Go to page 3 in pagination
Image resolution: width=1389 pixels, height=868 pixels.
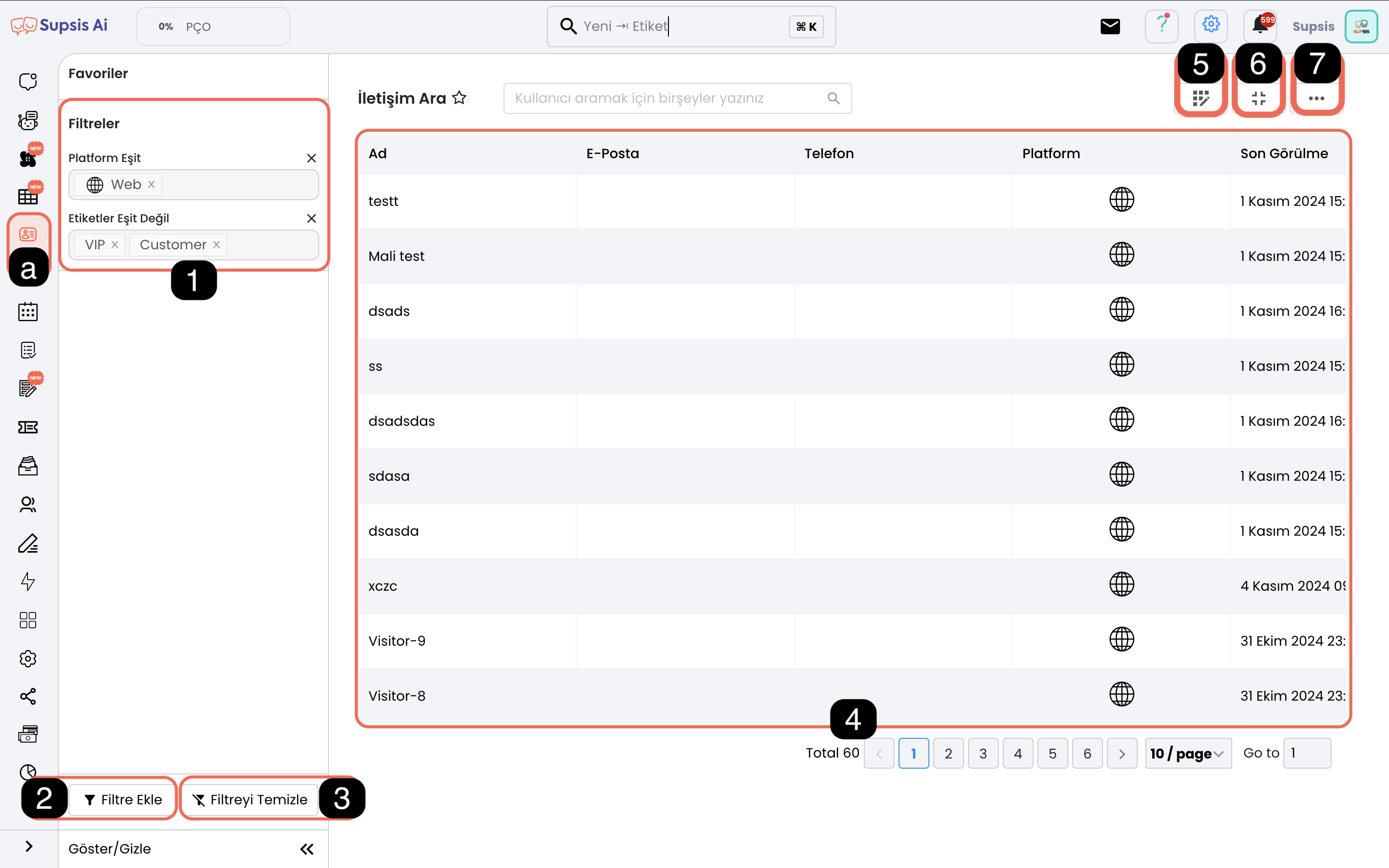coord(982,753)
